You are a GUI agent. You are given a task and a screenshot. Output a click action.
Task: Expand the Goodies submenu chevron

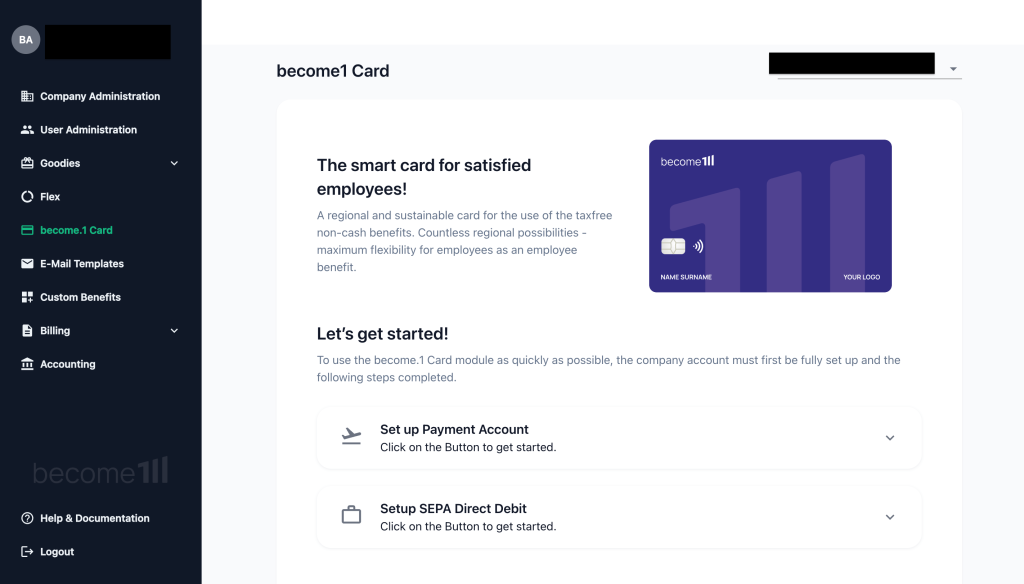pos(174,163)
